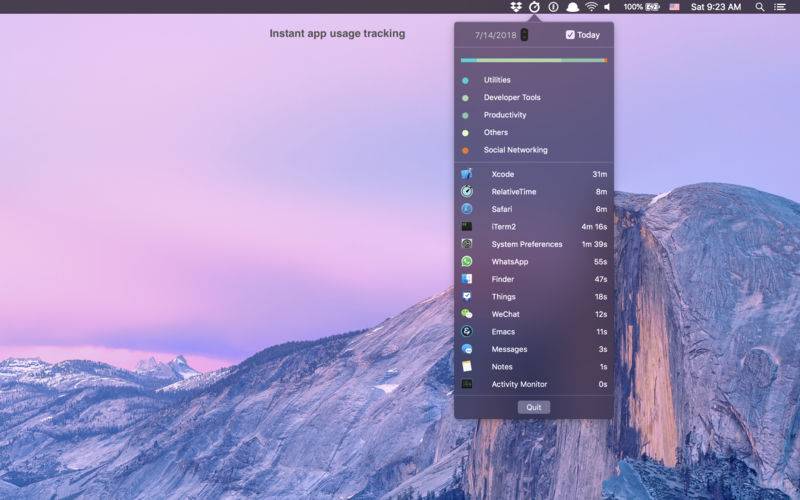Click the iTerm2 terminal icon
This screenshot has height=500, width=800.
[x=466, y=227]
